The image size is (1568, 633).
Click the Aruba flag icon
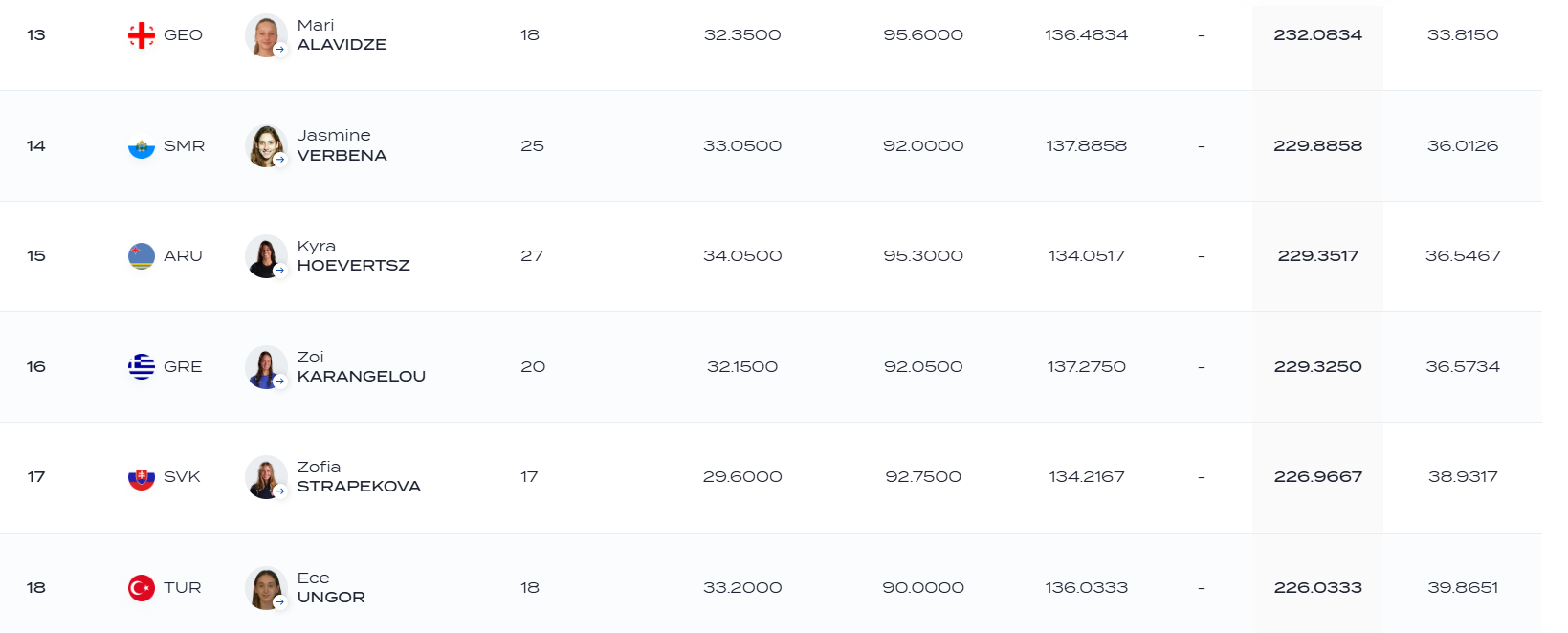(142, 256)
